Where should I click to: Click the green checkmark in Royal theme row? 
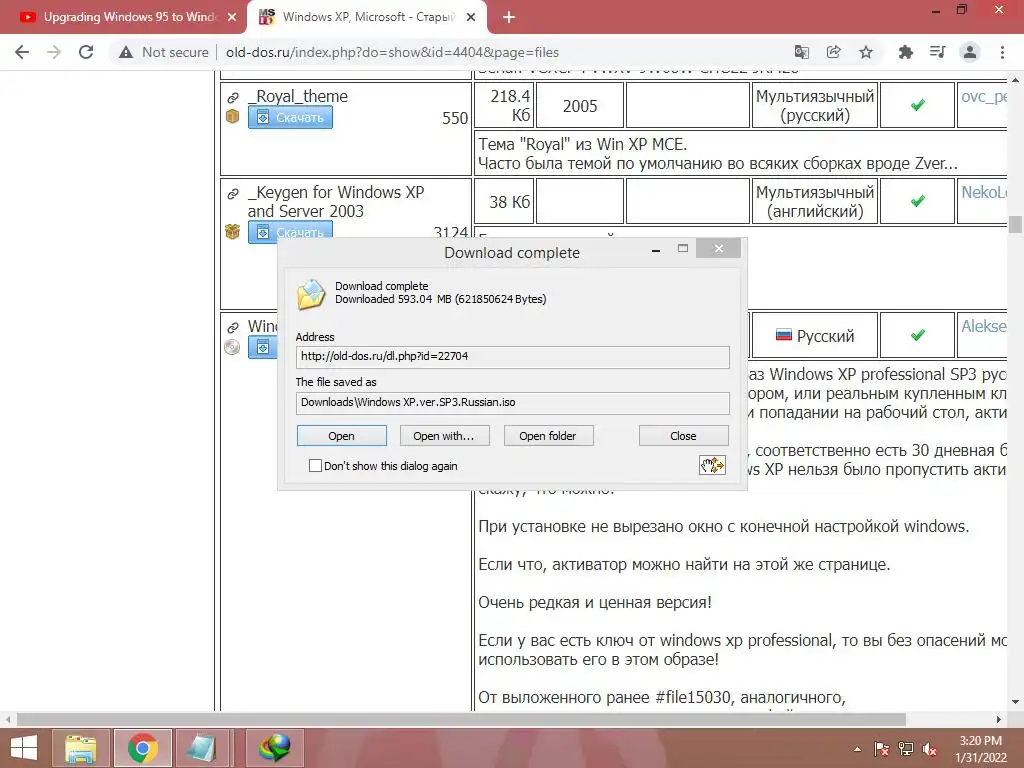tap(918, 104)
